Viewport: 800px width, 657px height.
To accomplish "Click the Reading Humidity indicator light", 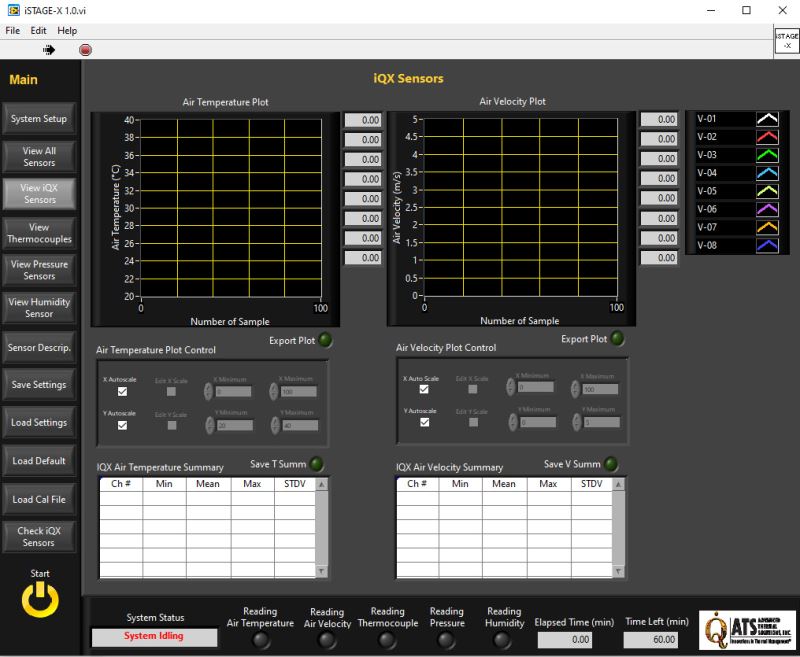I will pos(503,640).
